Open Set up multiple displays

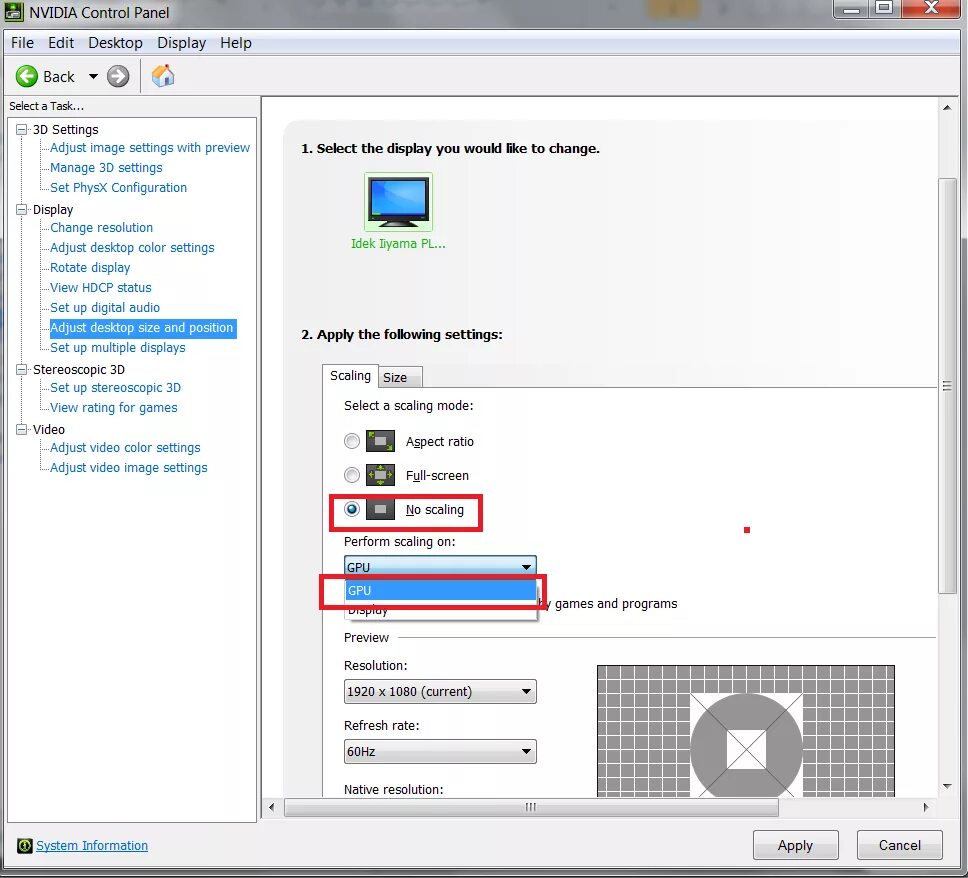click(118, 348)
